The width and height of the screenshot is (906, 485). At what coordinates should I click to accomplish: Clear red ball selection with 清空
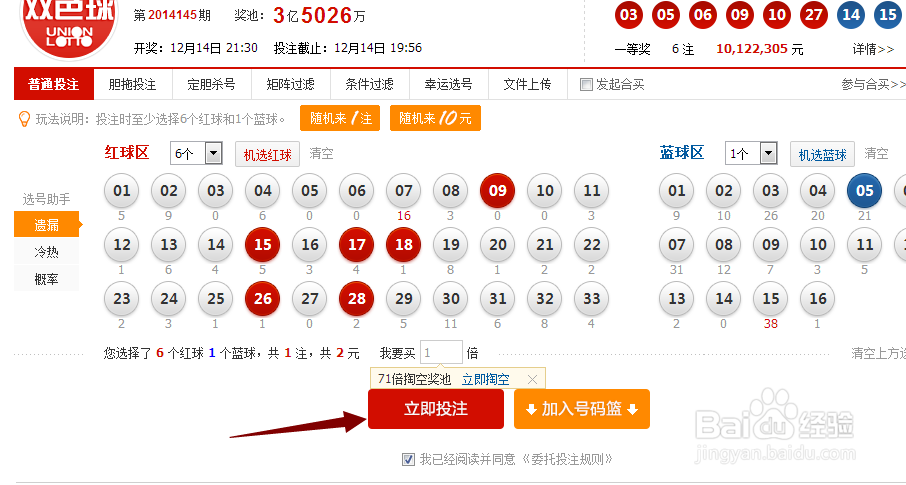(x=321, y=154)
